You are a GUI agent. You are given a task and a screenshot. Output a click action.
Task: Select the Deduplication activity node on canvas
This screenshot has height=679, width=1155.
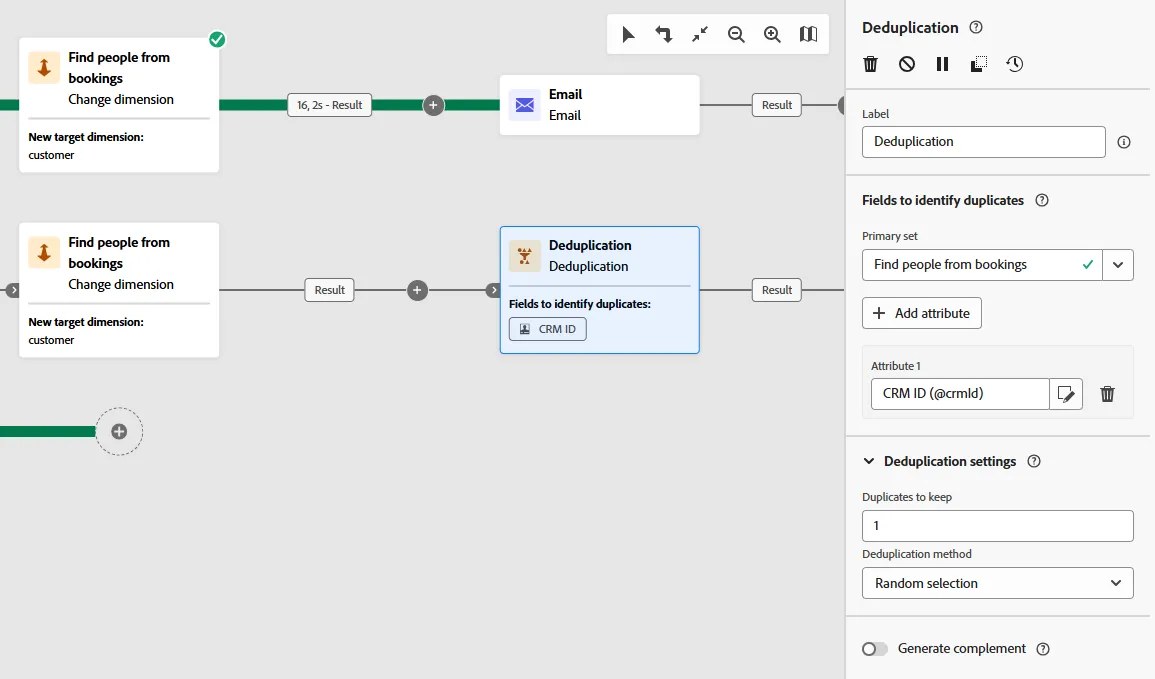[600, 290]
